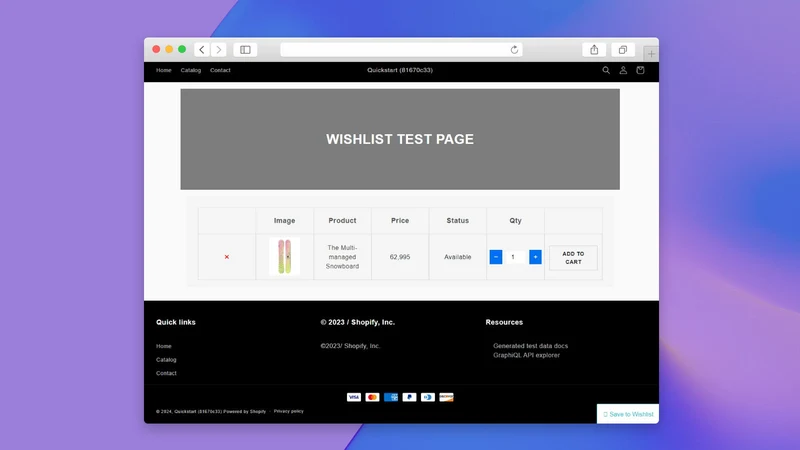800x450 pixels.
Task: Open Contact in footer Quick links
Action: pos(166,373)
